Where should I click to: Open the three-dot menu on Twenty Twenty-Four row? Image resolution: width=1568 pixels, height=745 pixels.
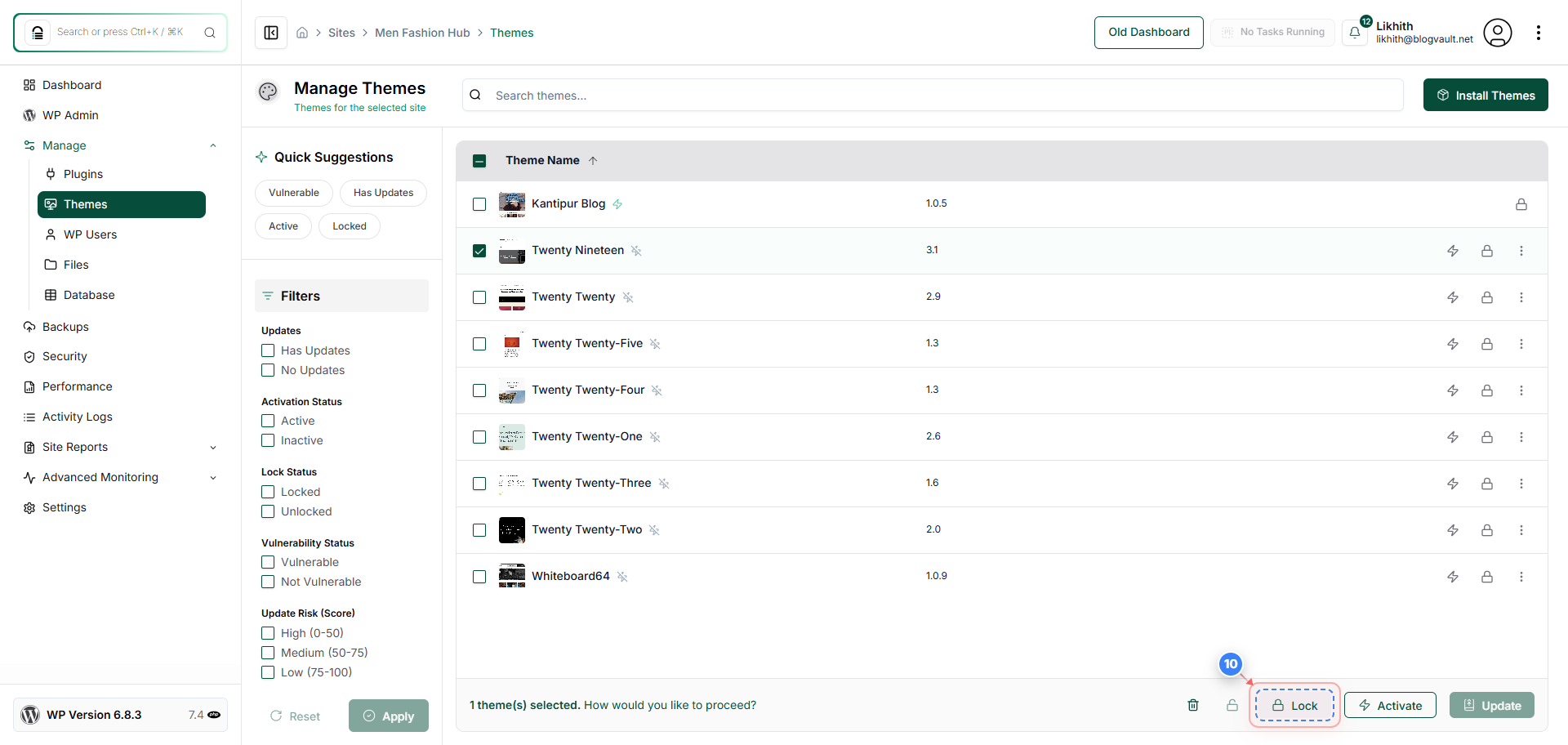coord(1521,390)
